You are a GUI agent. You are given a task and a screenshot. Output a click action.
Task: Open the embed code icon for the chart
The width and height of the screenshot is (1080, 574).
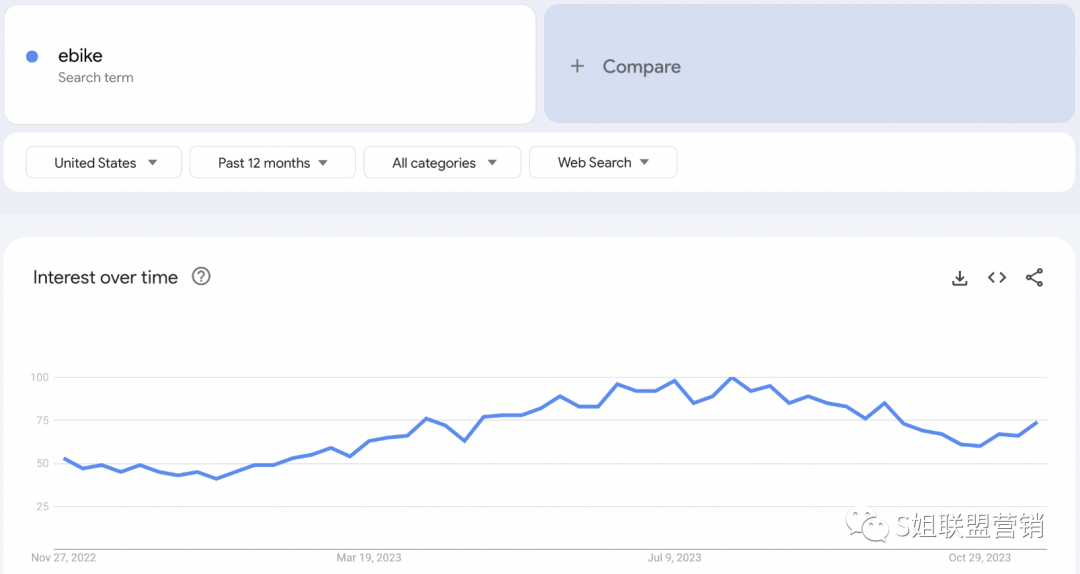997,278
